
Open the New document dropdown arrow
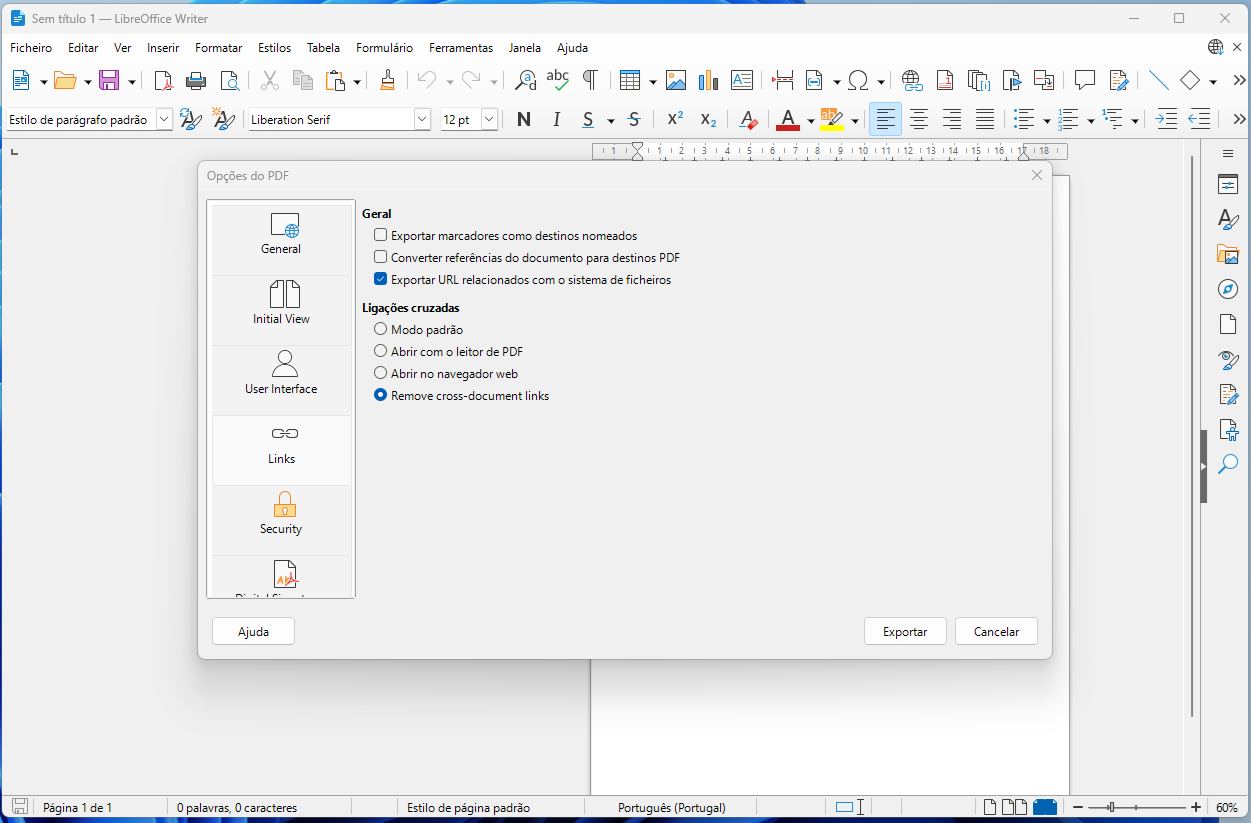[x=43, y=81]
